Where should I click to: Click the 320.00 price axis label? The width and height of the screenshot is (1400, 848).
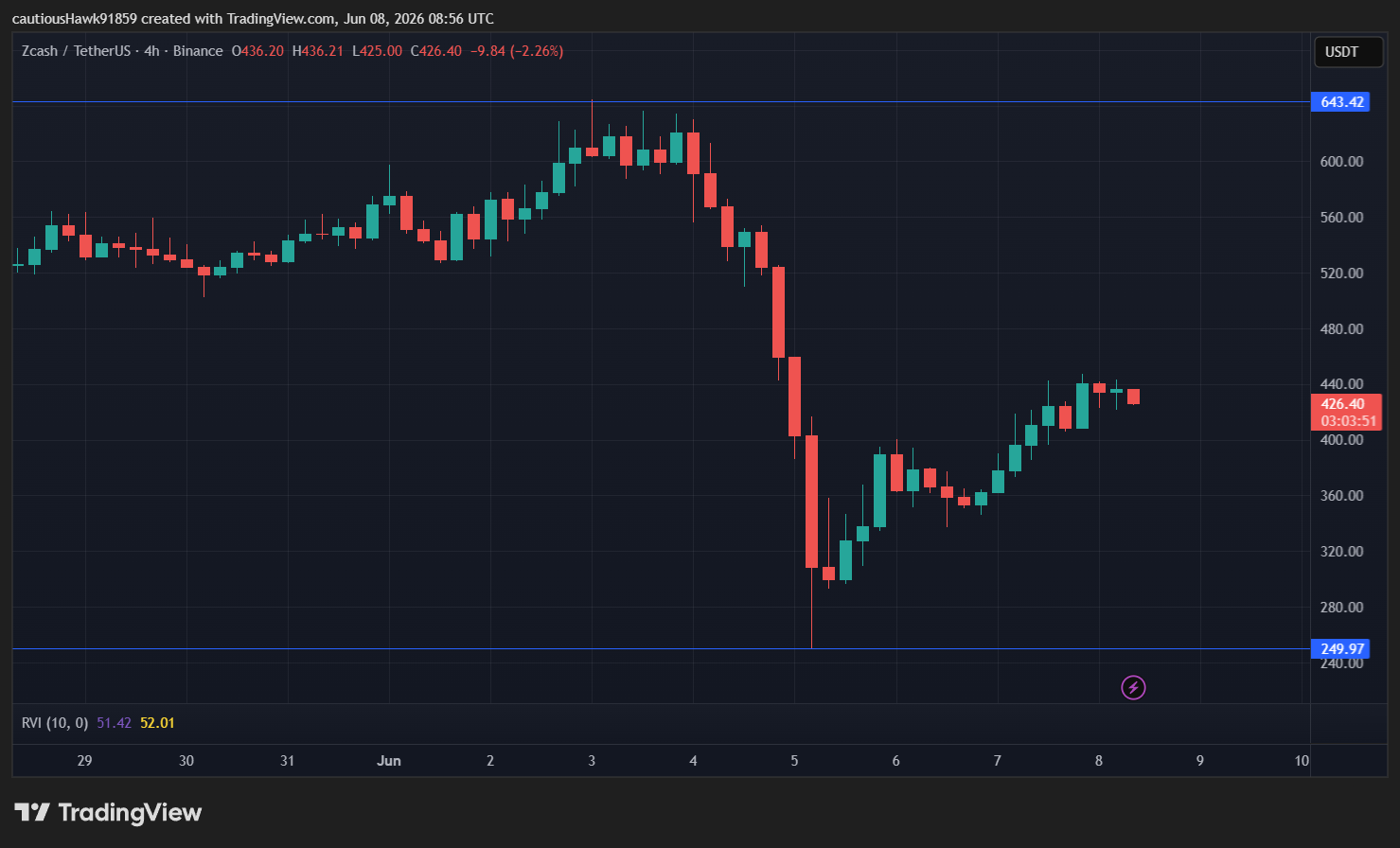tap(1341, 552)
